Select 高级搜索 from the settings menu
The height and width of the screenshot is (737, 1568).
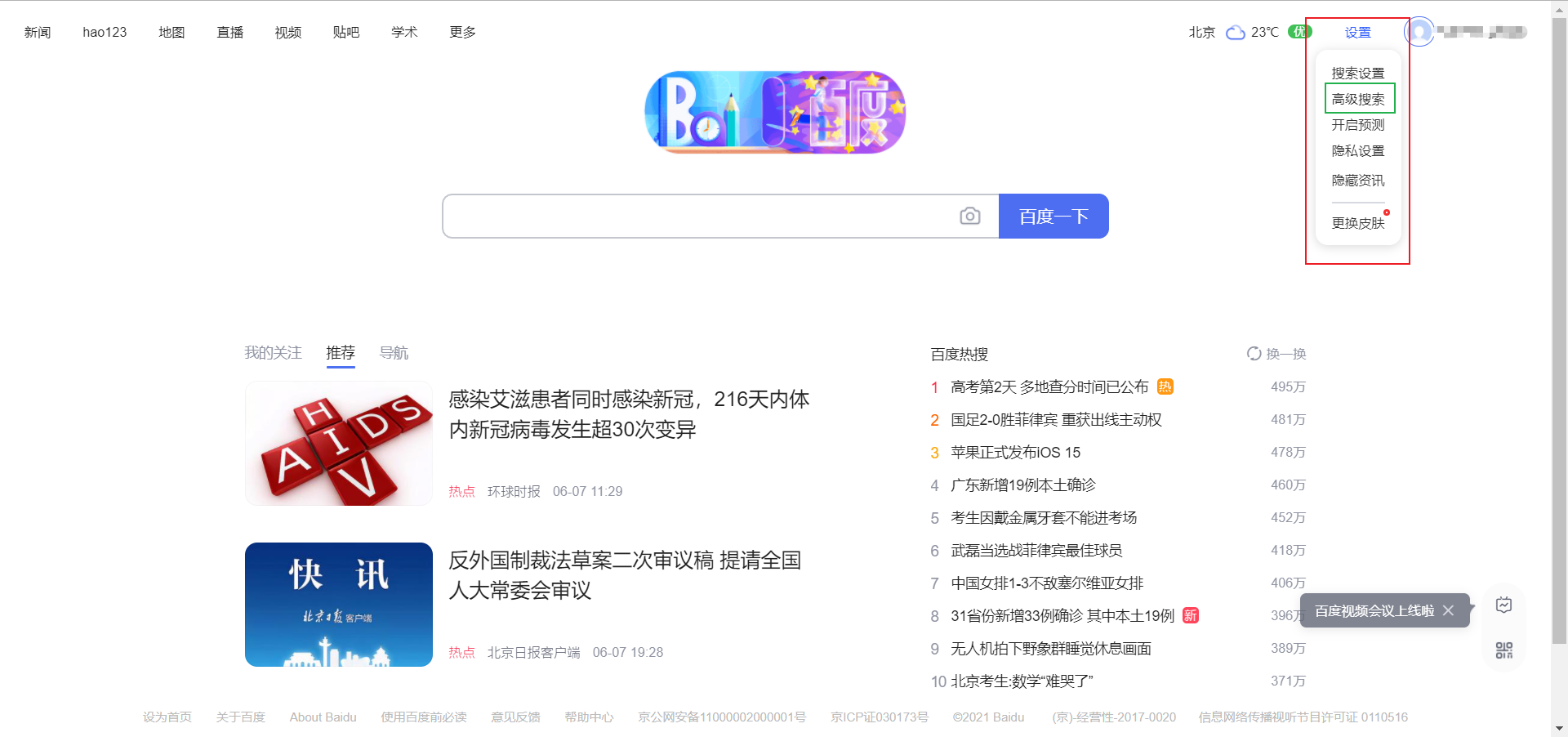(1358, 99)
